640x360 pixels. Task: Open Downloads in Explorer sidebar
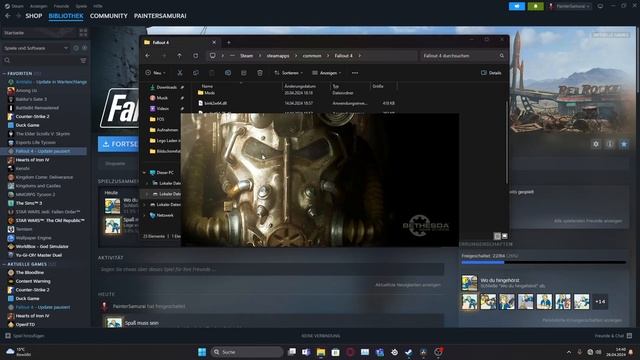point(167,87)
